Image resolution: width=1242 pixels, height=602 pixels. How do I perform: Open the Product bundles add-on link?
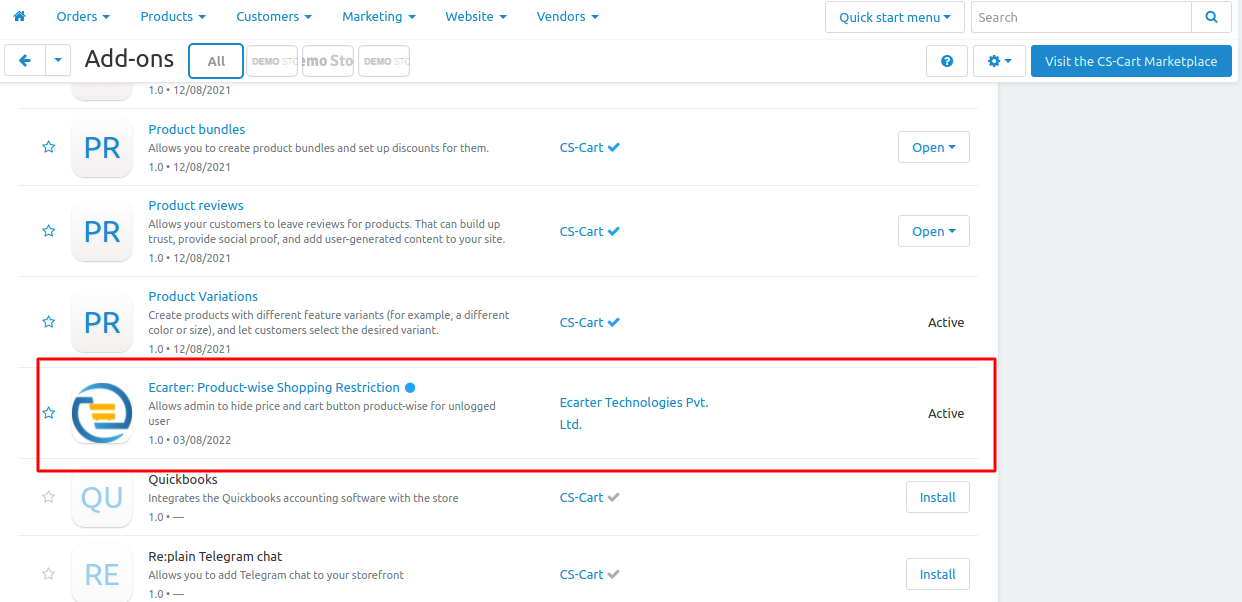pos(197,129)
